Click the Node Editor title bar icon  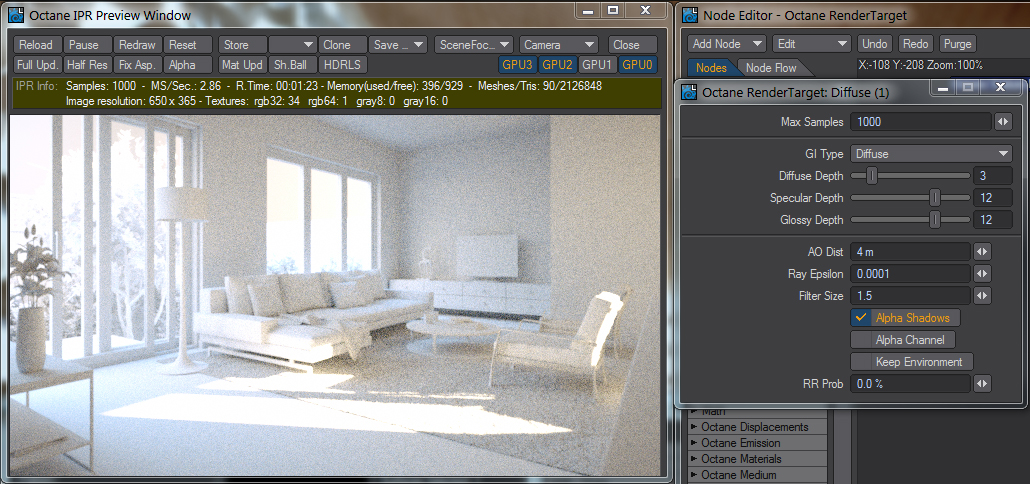[690, 14]
